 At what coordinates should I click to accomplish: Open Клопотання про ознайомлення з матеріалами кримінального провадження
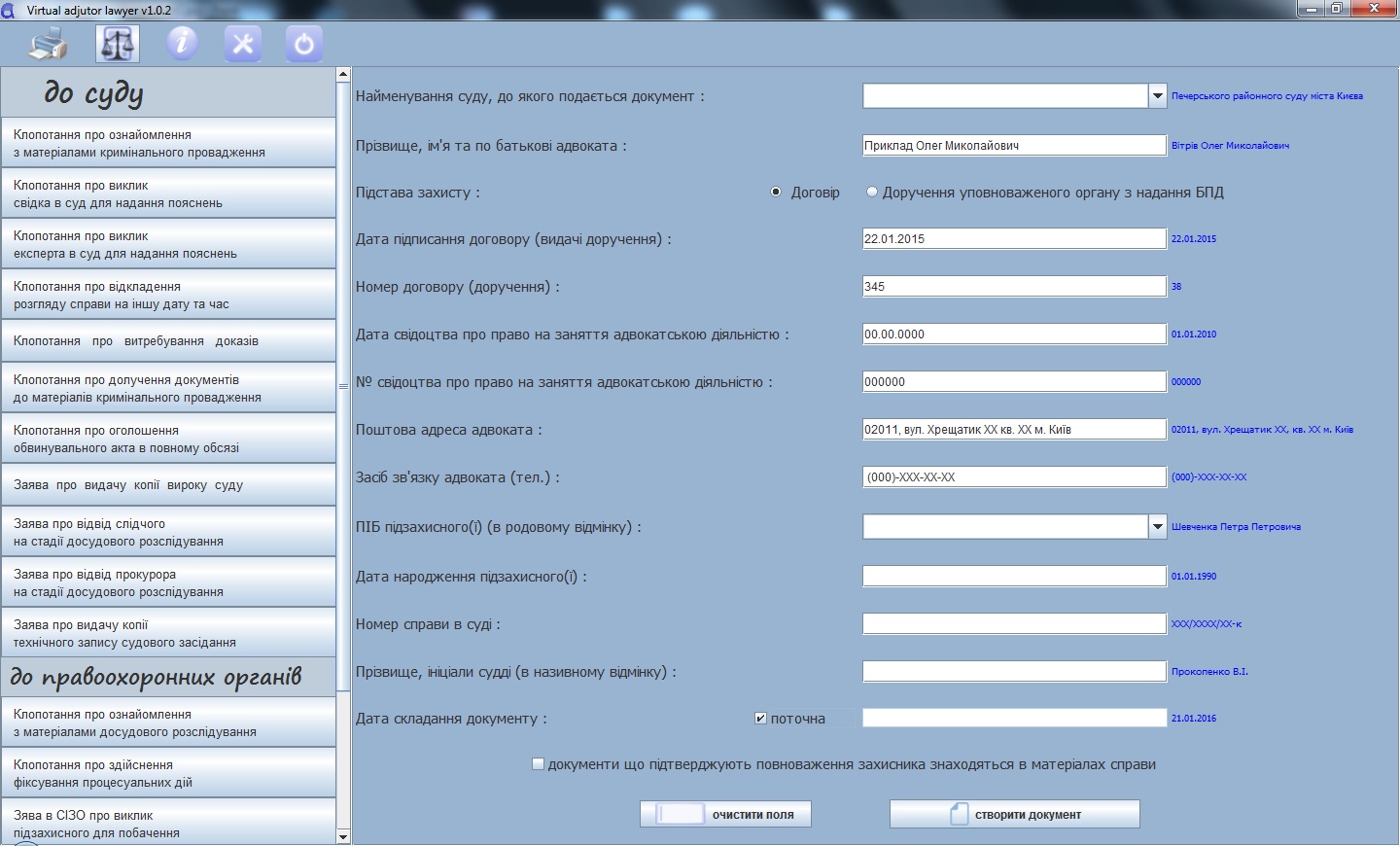coord(168,144)
